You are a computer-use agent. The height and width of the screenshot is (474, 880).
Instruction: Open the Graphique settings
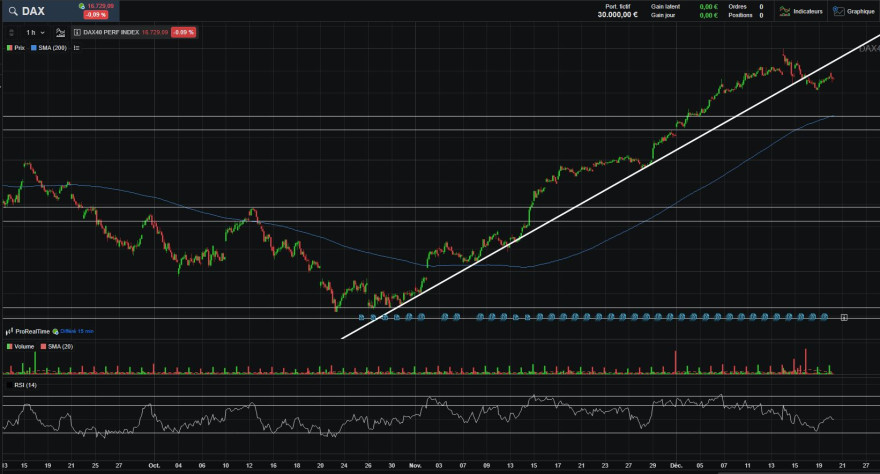[x=851, y=11]
